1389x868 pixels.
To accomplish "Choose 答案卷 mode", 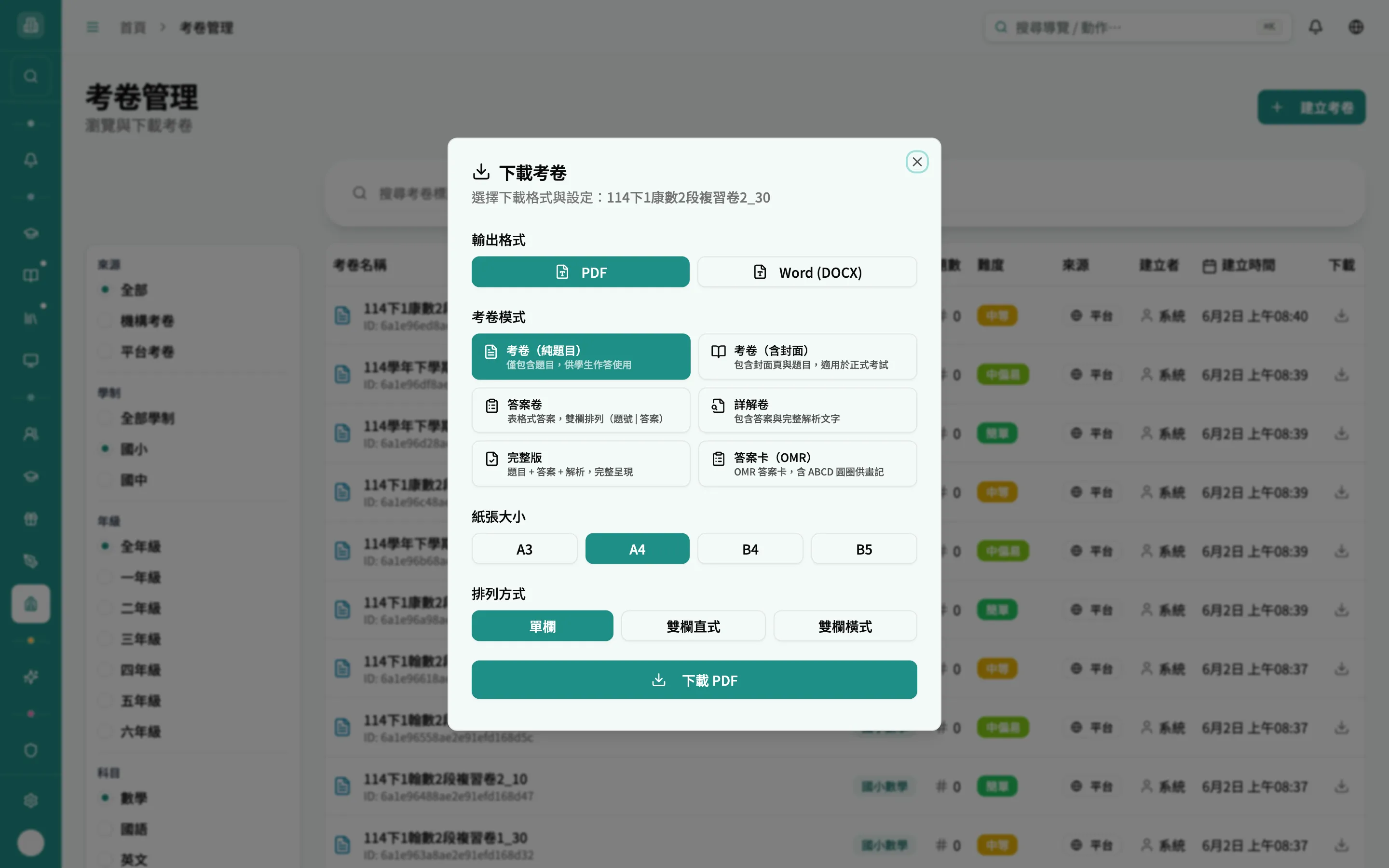I will tap(581, 410).
